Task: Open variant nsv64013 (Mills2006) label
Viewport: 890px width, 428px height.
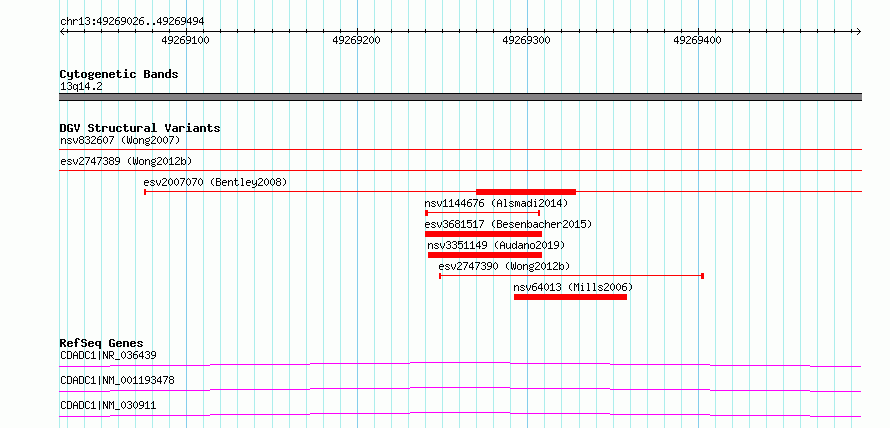Action: (573, 287)
